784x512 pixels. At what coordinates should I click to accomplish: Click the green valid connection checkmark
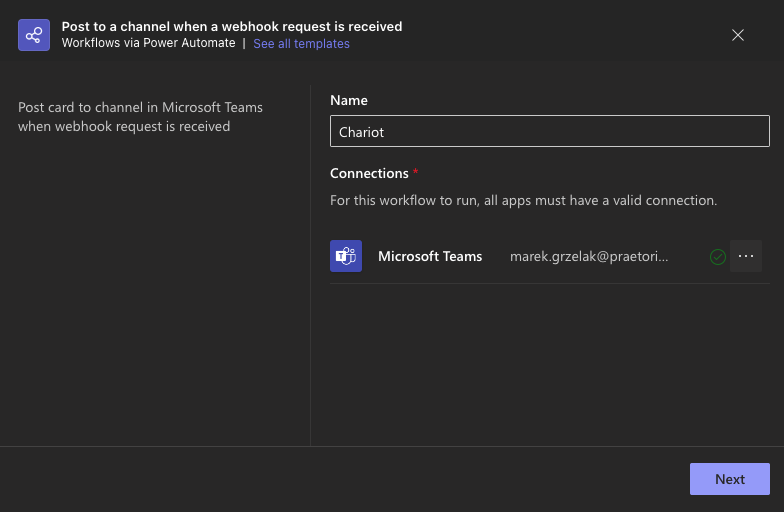tap(718, 256)
